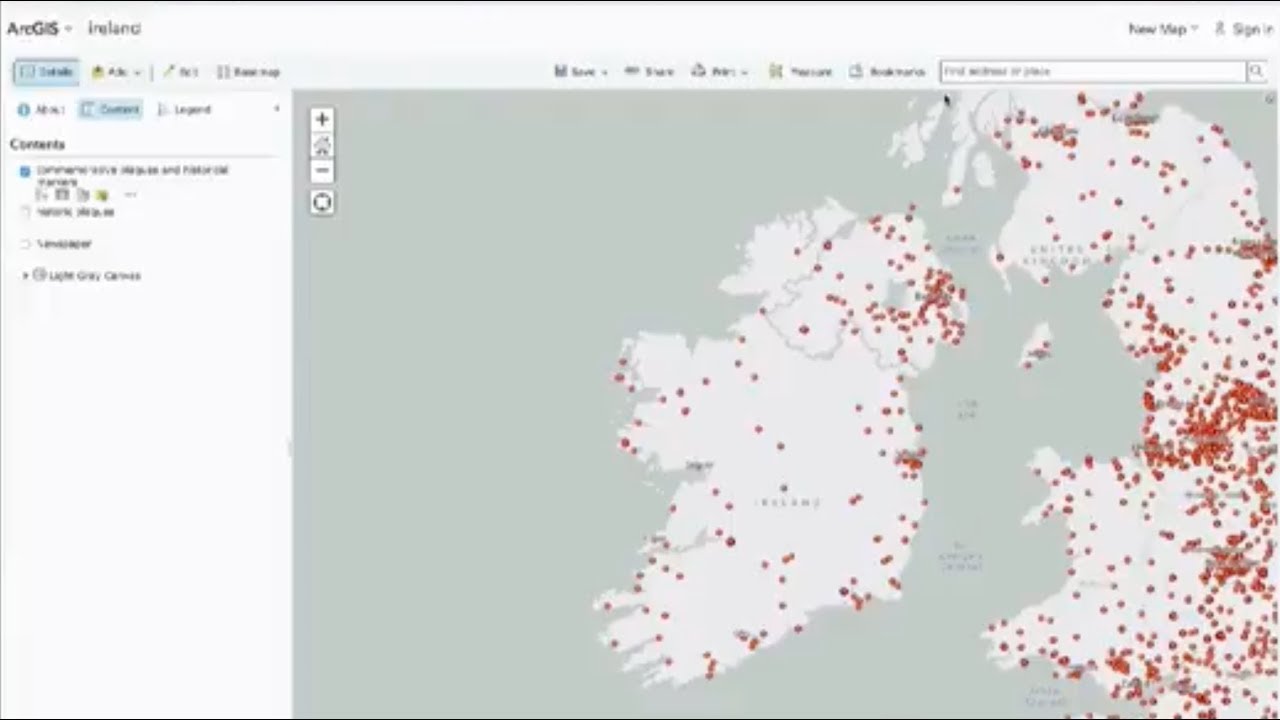The height and width of the screenshot is (720, 1280).
Task: Click change style icon under Commemorative plaques
Action: 82,194
